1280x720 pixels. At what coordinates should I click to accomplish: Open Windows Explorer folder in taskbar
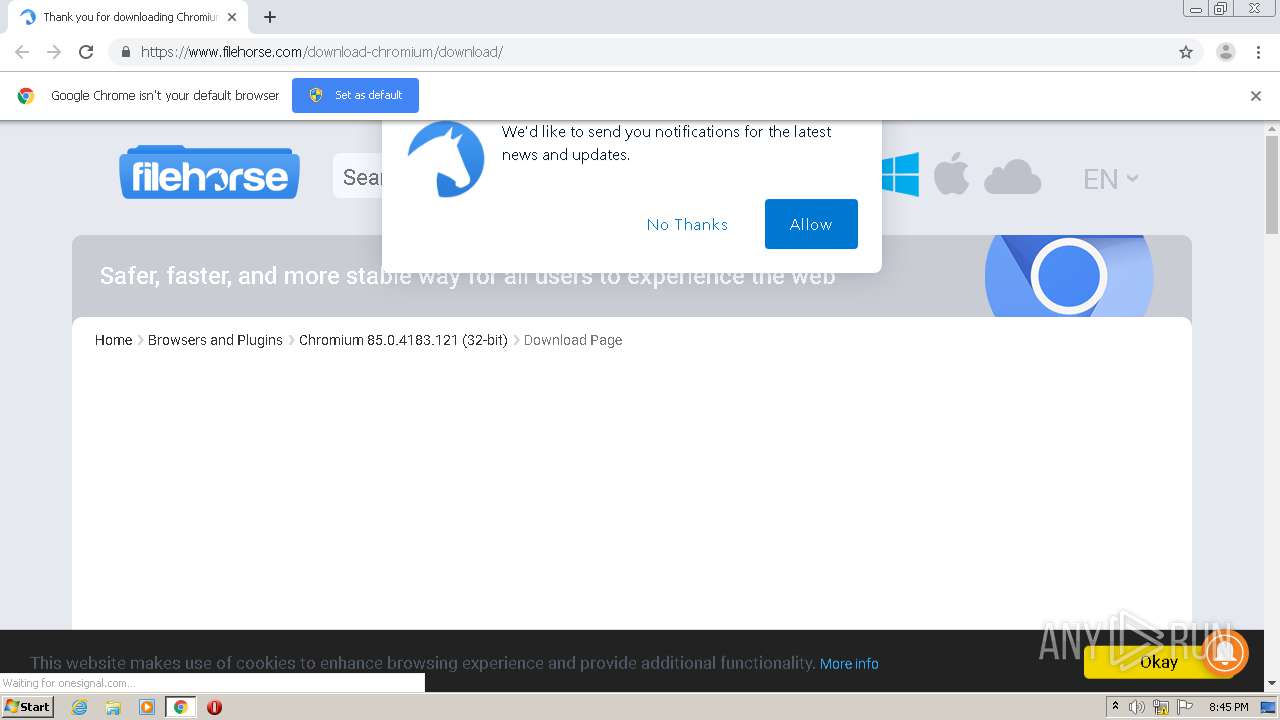pos(113,707)
